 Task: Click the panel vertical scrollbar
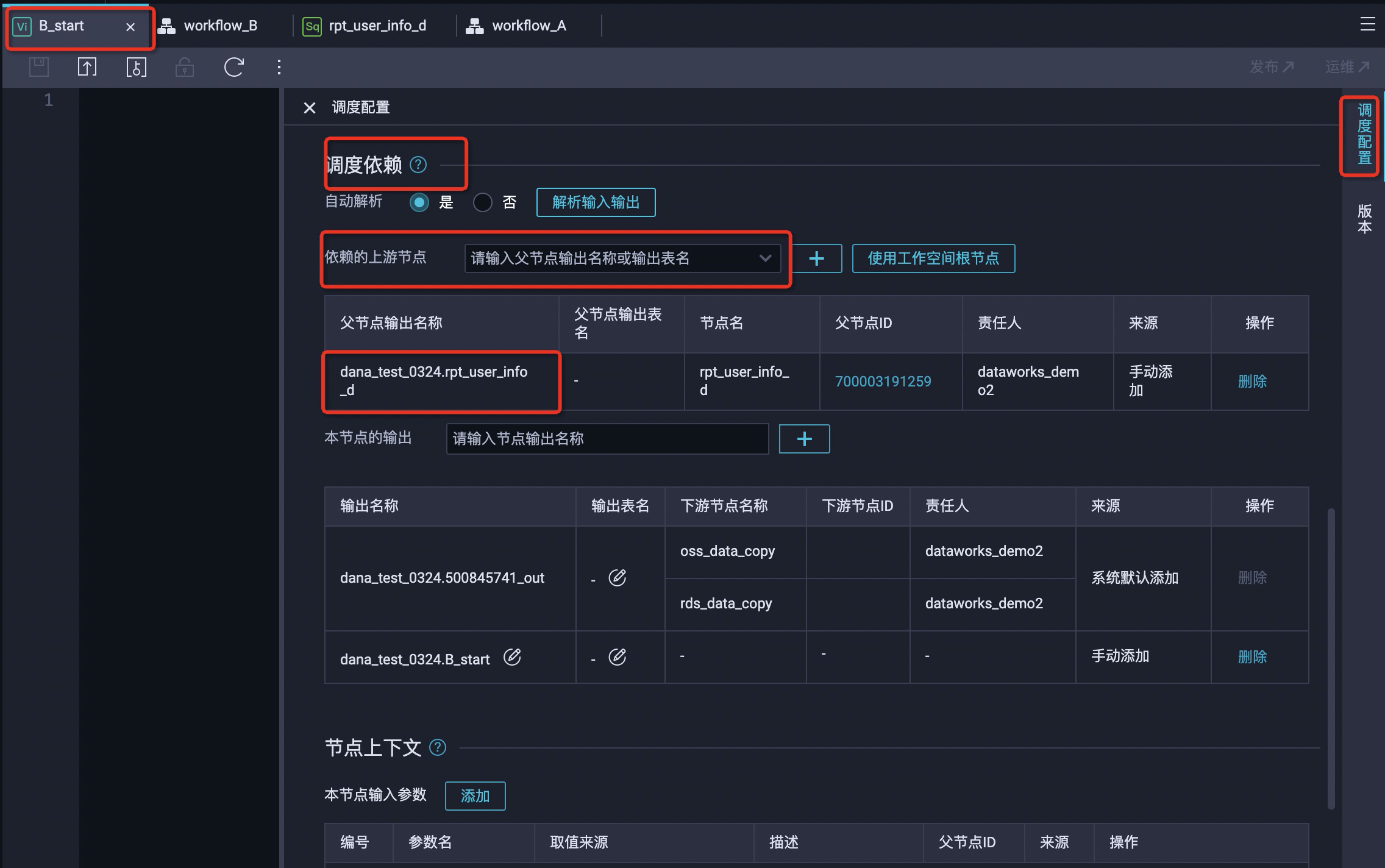coord(1331,658)
